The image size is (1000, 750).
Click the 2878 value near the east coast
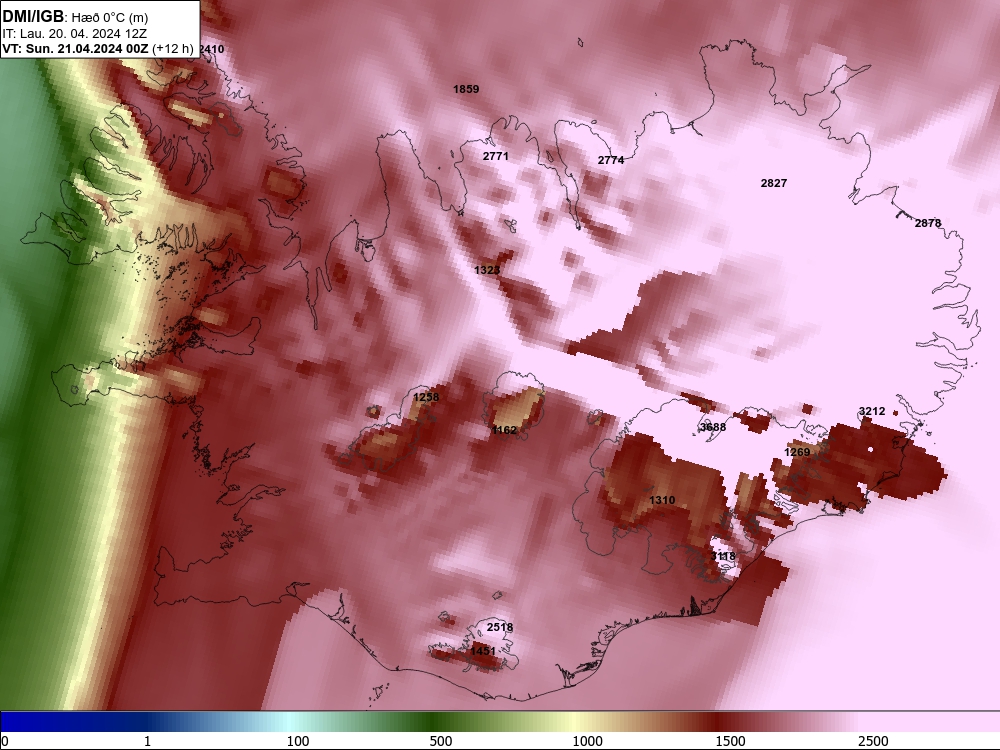(x=927, y=223)
